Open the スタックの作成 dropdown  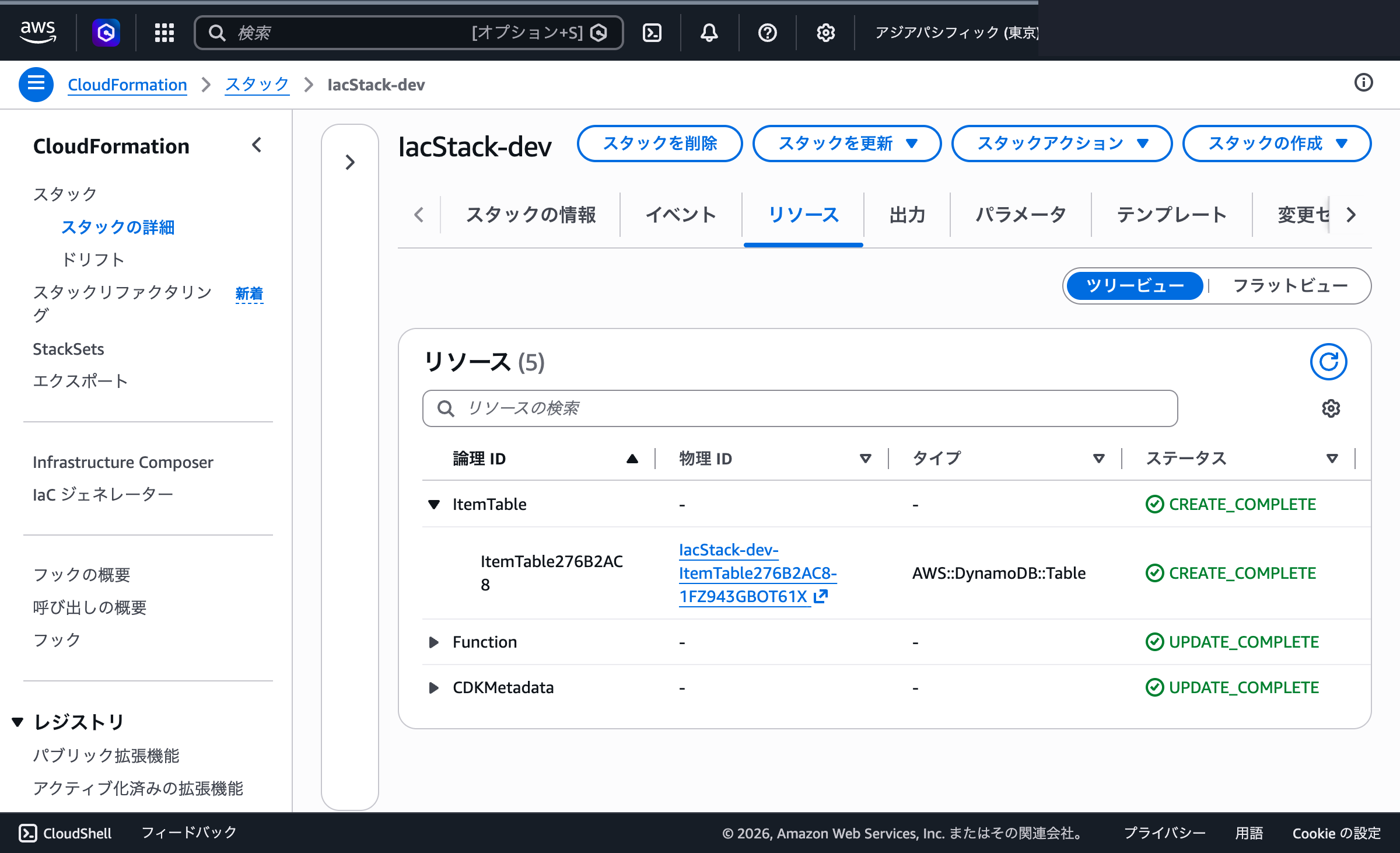[x=1277, y=144]
